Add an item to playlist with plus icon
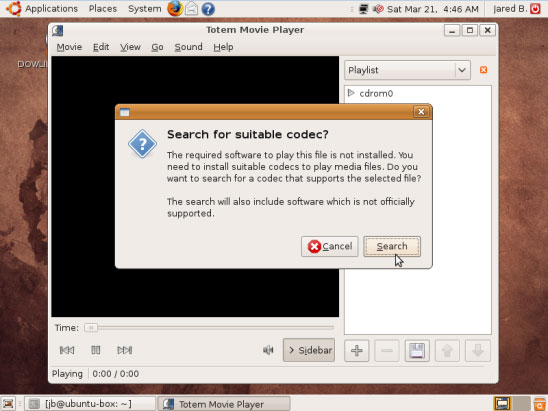The height and width of the screenshot is (411, 548). (x=356, y=351)
